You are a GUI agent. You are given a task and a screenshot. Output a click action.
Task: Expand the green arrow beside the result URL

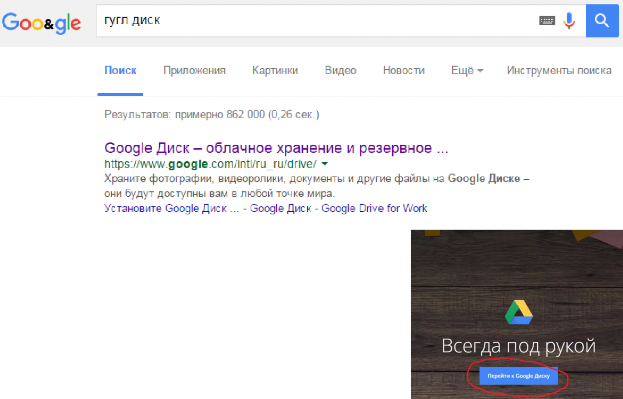(x=325, y=163)
